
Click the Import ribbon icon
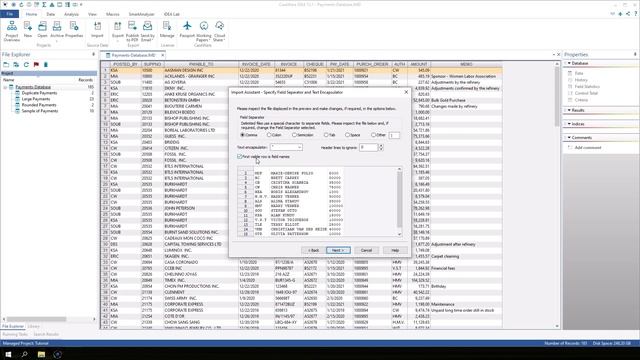(97, 29)
